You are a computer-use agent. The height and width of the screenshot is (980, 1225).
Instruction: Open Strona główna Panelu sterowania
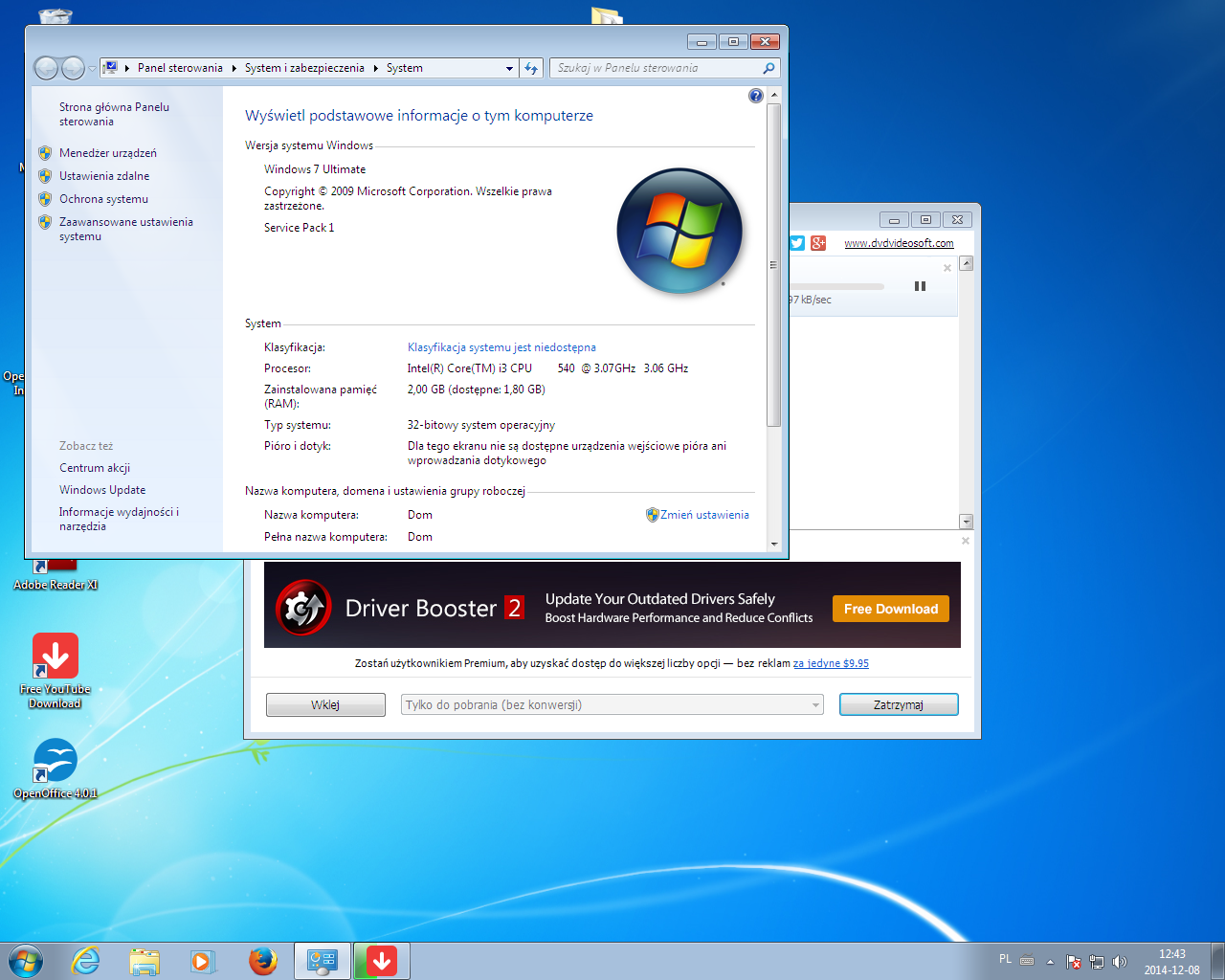click(x=114, y=114)
